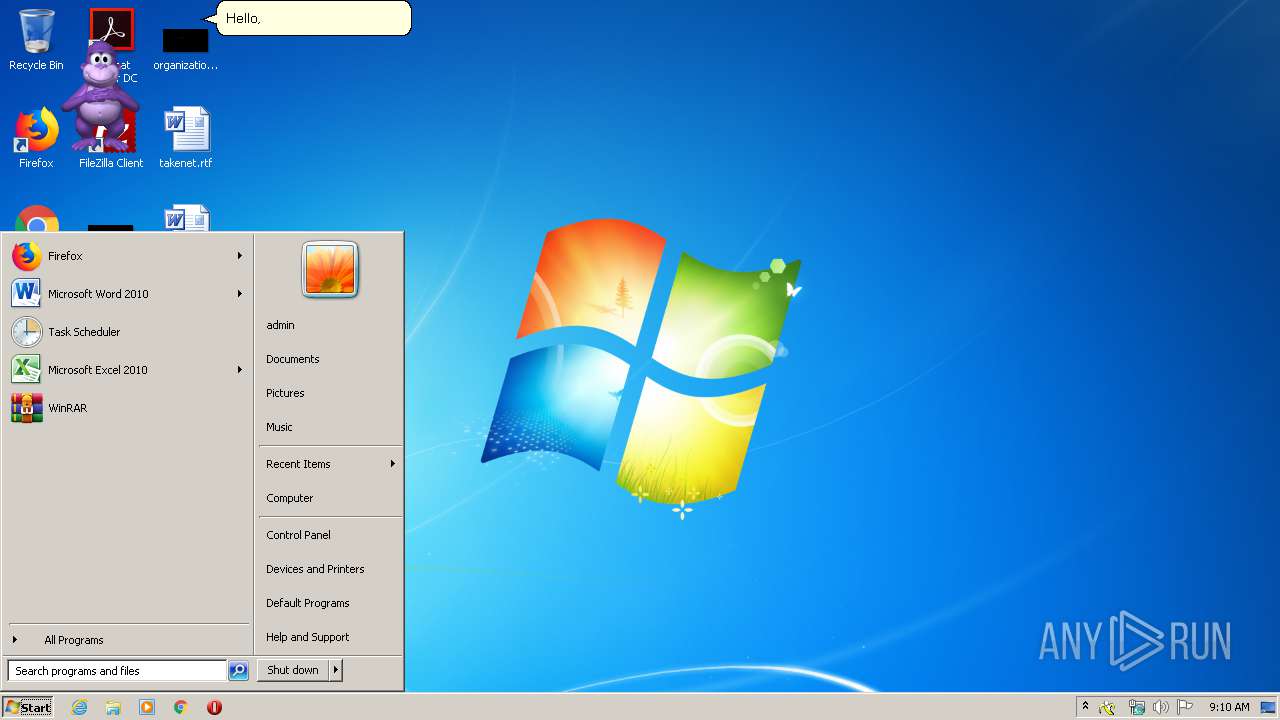Click the Start button on the taskbar
Image resolution: width=1280 pixels, height=720 pixels.
point(28,707)
